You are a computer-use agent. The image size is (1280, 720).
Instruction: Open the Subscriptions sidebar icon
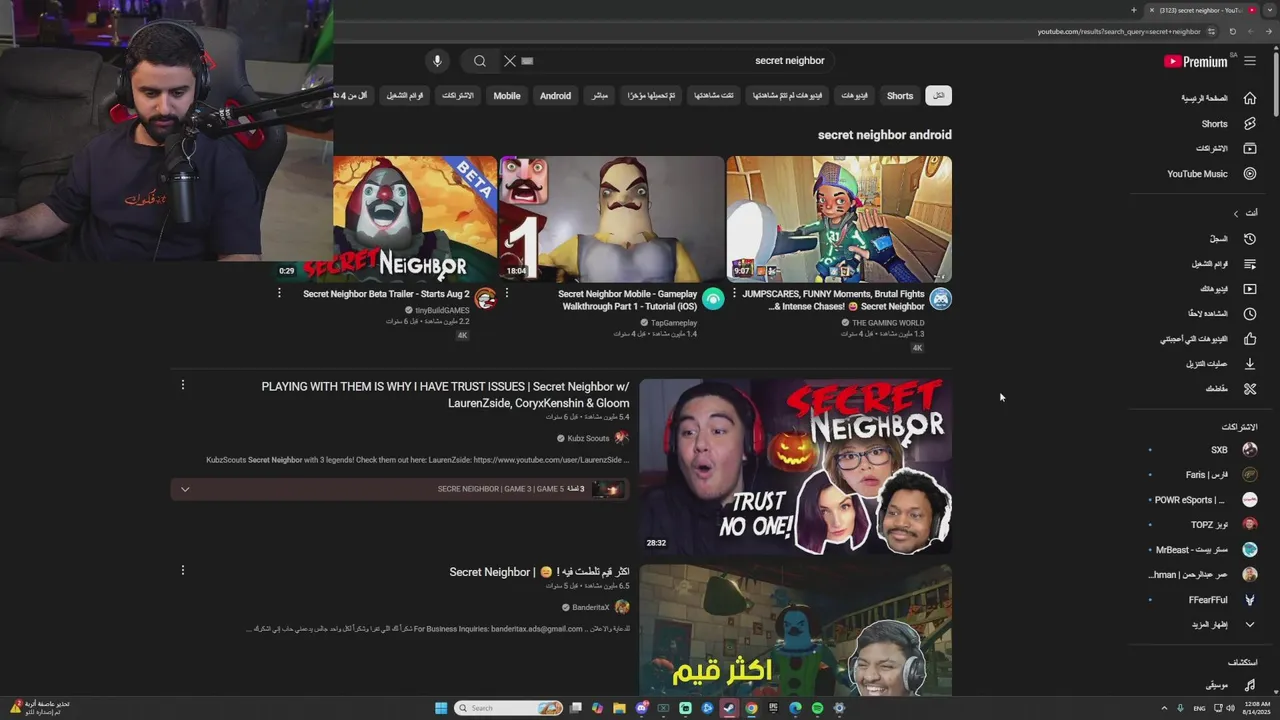click(x=1250, y=148)
